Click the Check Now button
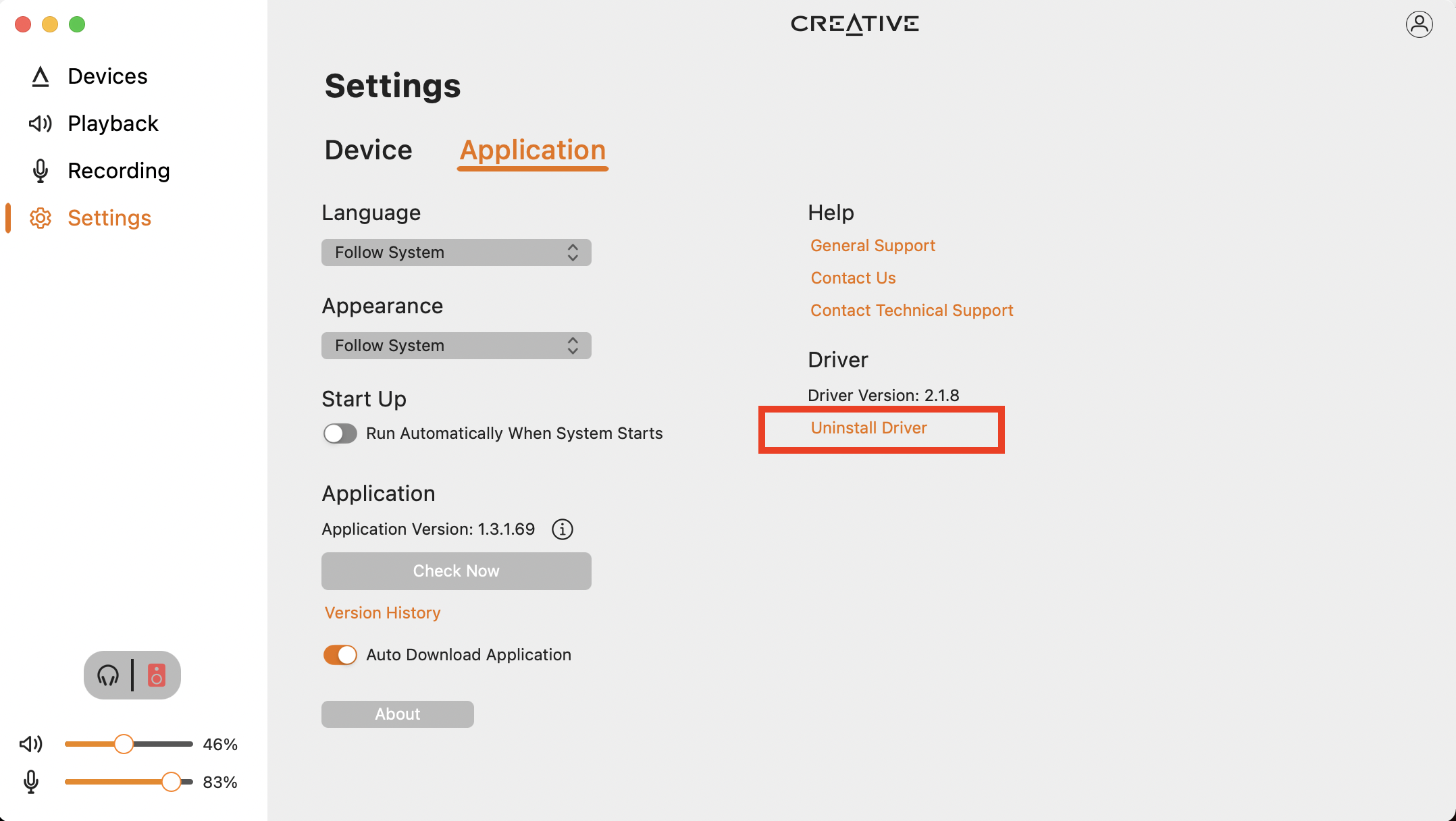The height and width of the screenshot is (821, 1456). (x=456, y=571)
